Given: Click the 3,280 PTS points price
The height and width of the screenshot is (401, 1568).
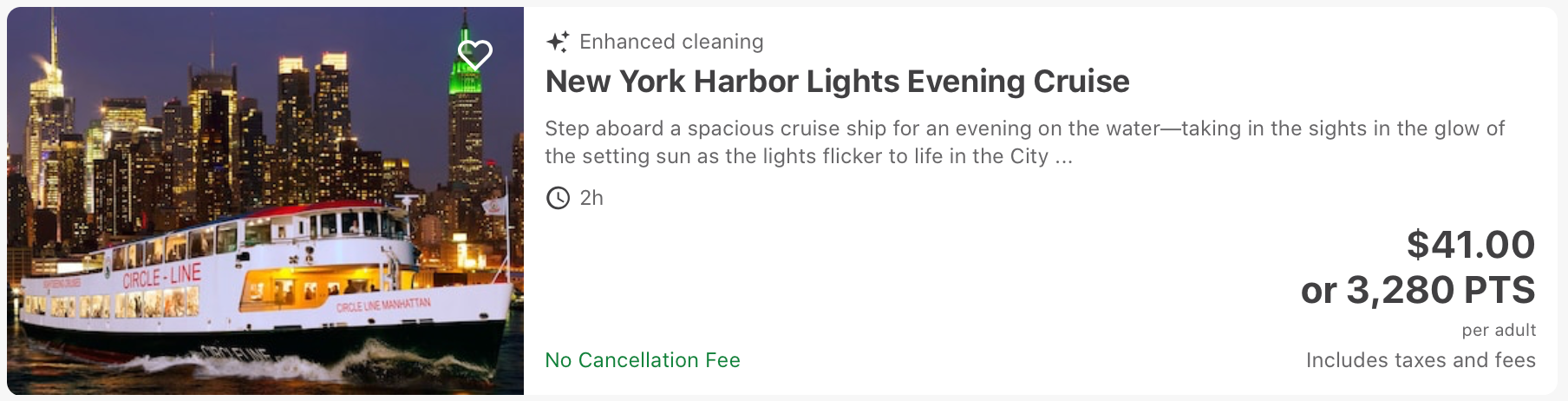Looking at the screenshot, I should (1441, 290).
